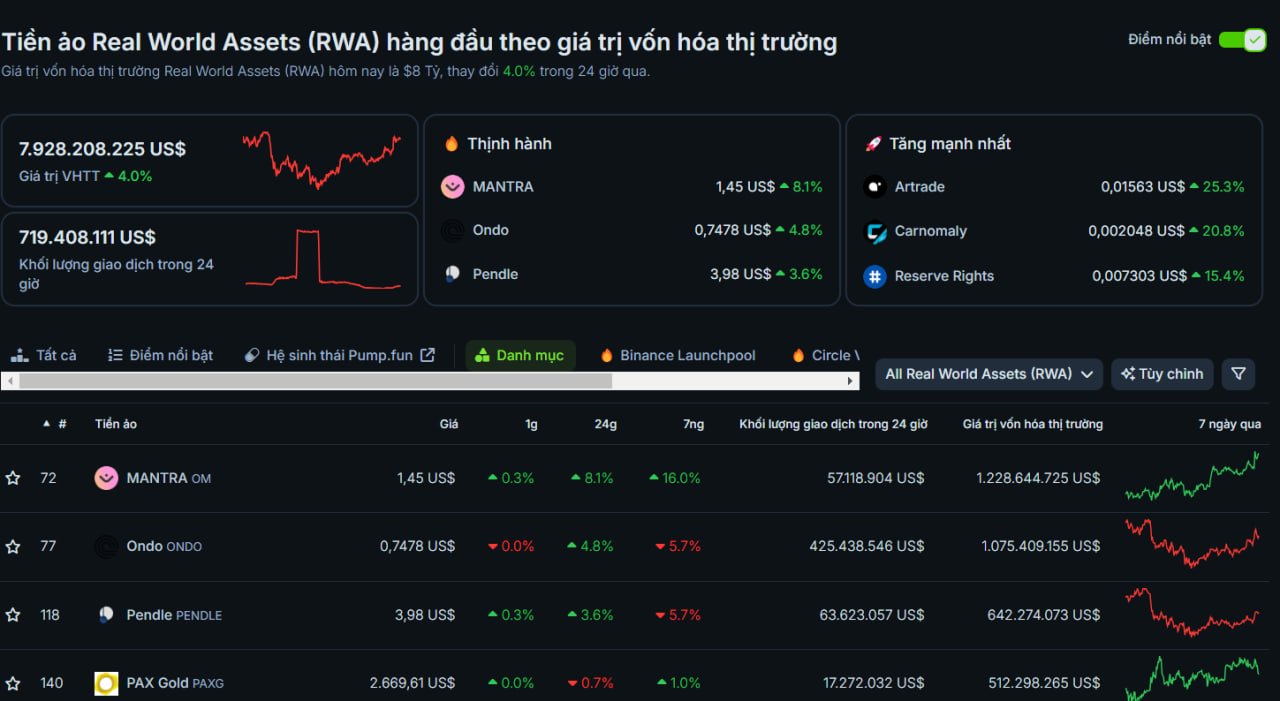
Task: Click the horizontal tab scrollbar thumb
Action: pyautogui.click(x=315, y=381)
